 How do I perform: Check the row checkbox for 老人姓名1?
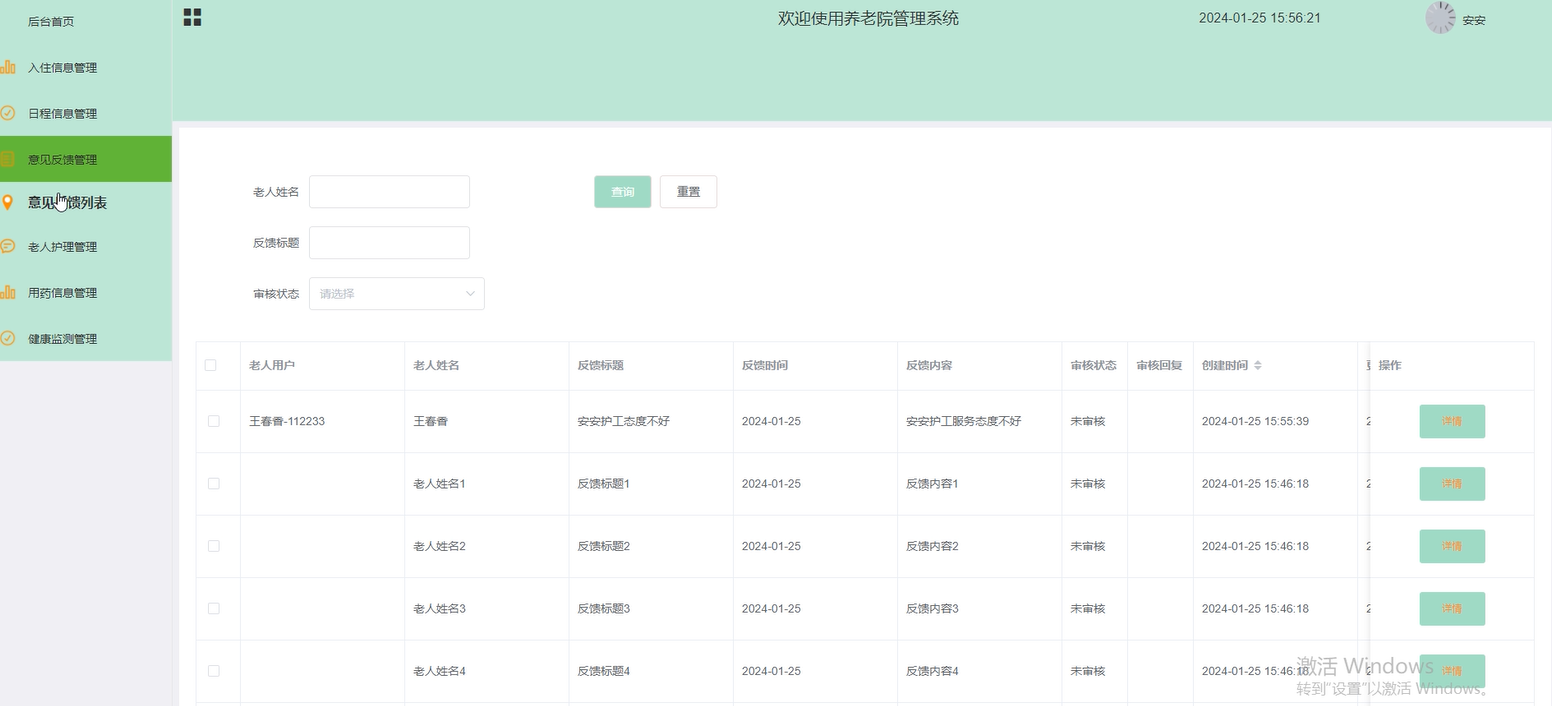213,483
